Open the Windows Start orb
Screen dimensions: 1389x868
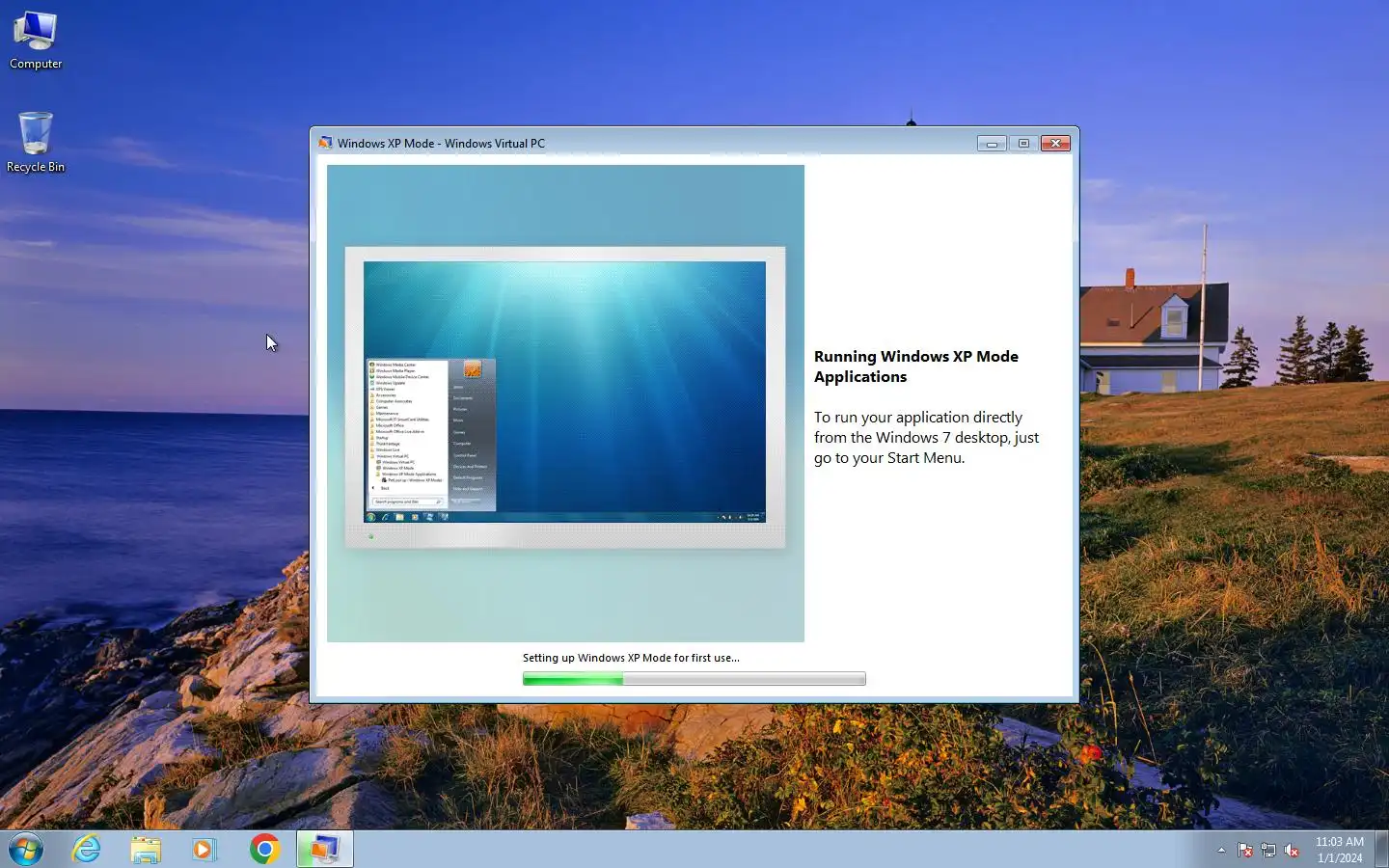26,850
